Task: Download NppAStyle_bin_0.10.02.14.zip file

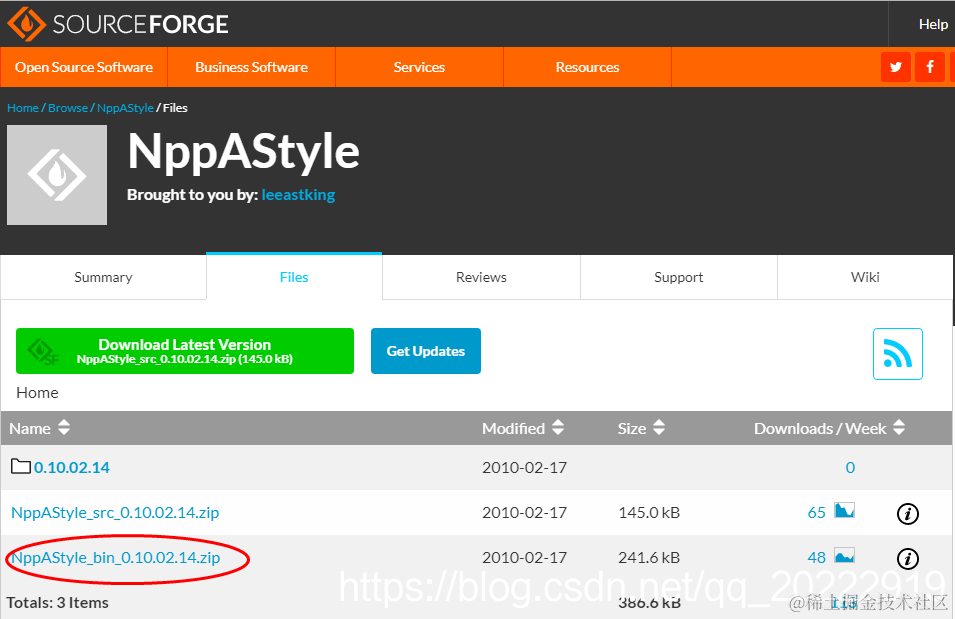Action: (x=116, y=557)
